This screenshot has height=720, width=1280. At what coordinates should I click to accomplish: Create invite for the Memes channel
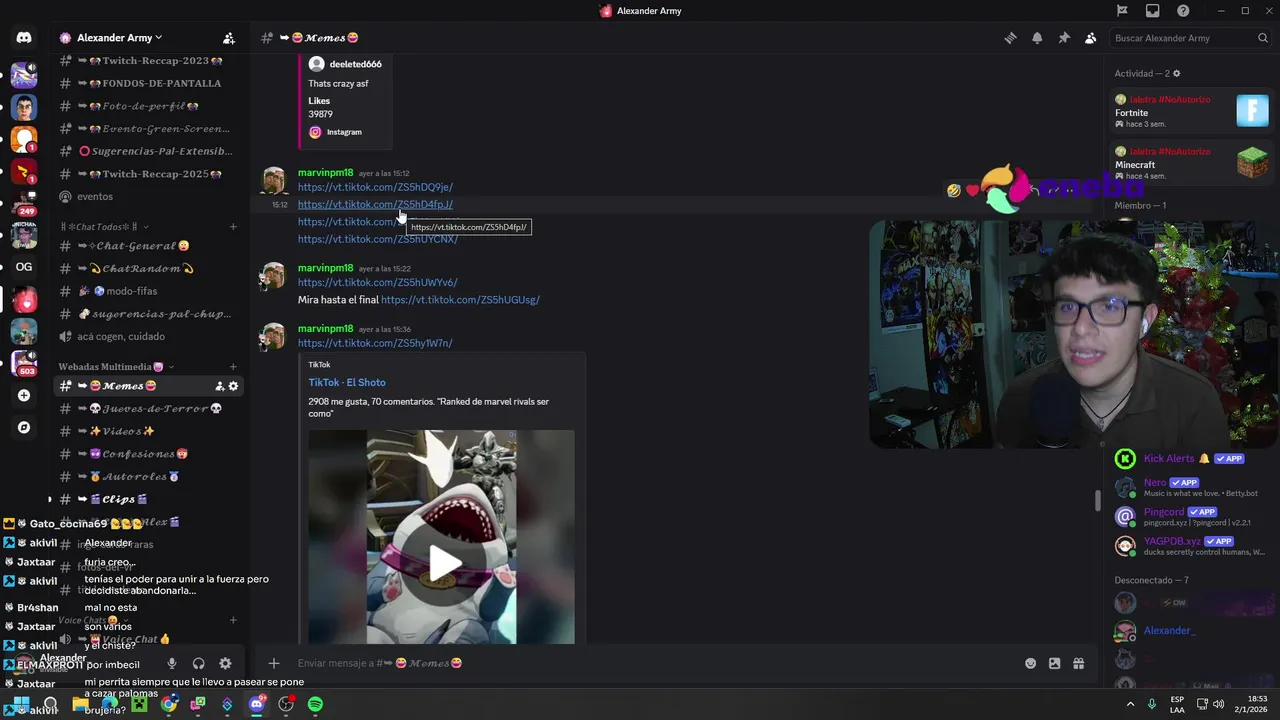coord(220,386)
